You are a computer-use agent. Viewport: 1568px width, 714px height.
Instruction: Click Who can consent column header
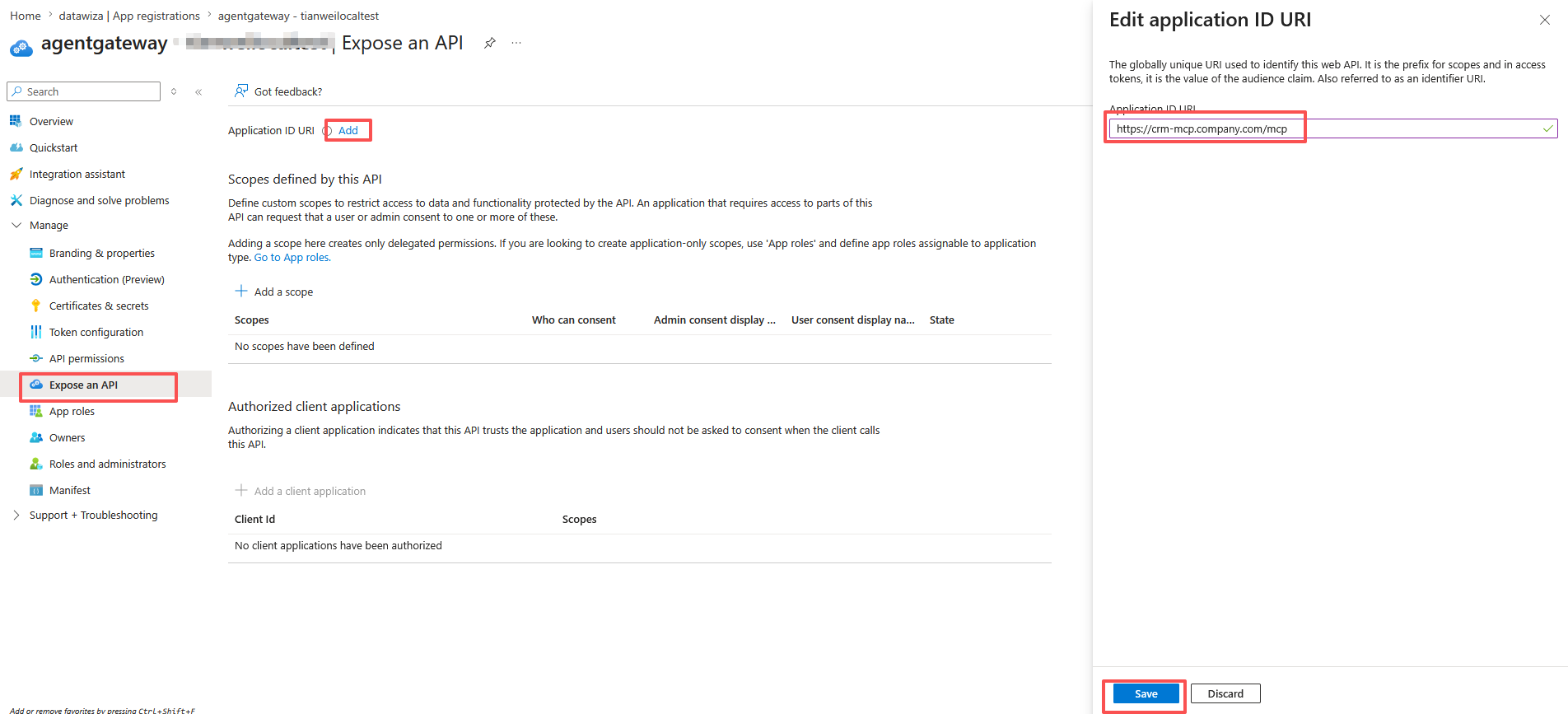click(574, 320)
